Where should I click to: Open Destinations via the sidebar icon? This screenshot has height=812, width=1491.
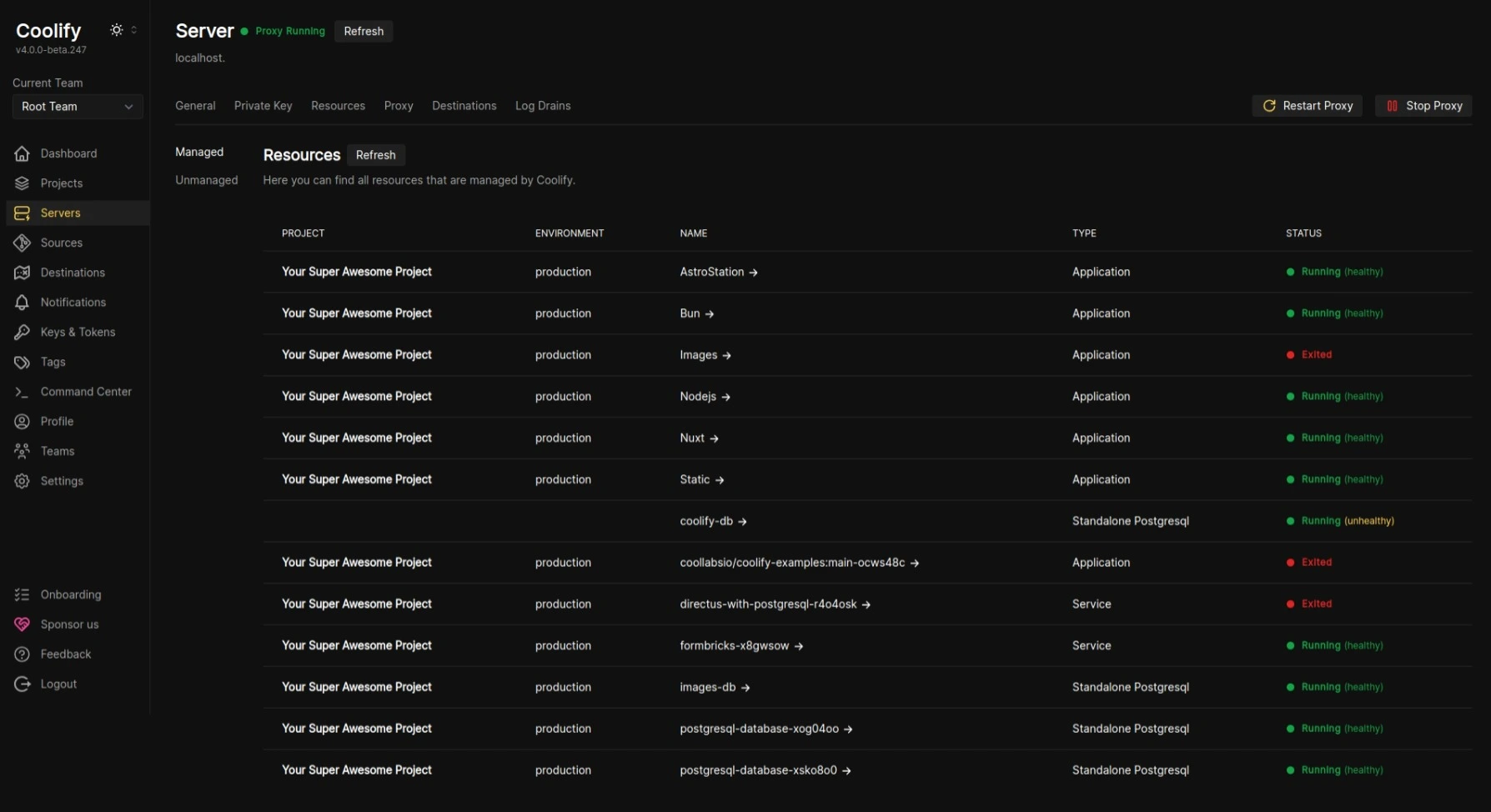(x=21, y=272)
